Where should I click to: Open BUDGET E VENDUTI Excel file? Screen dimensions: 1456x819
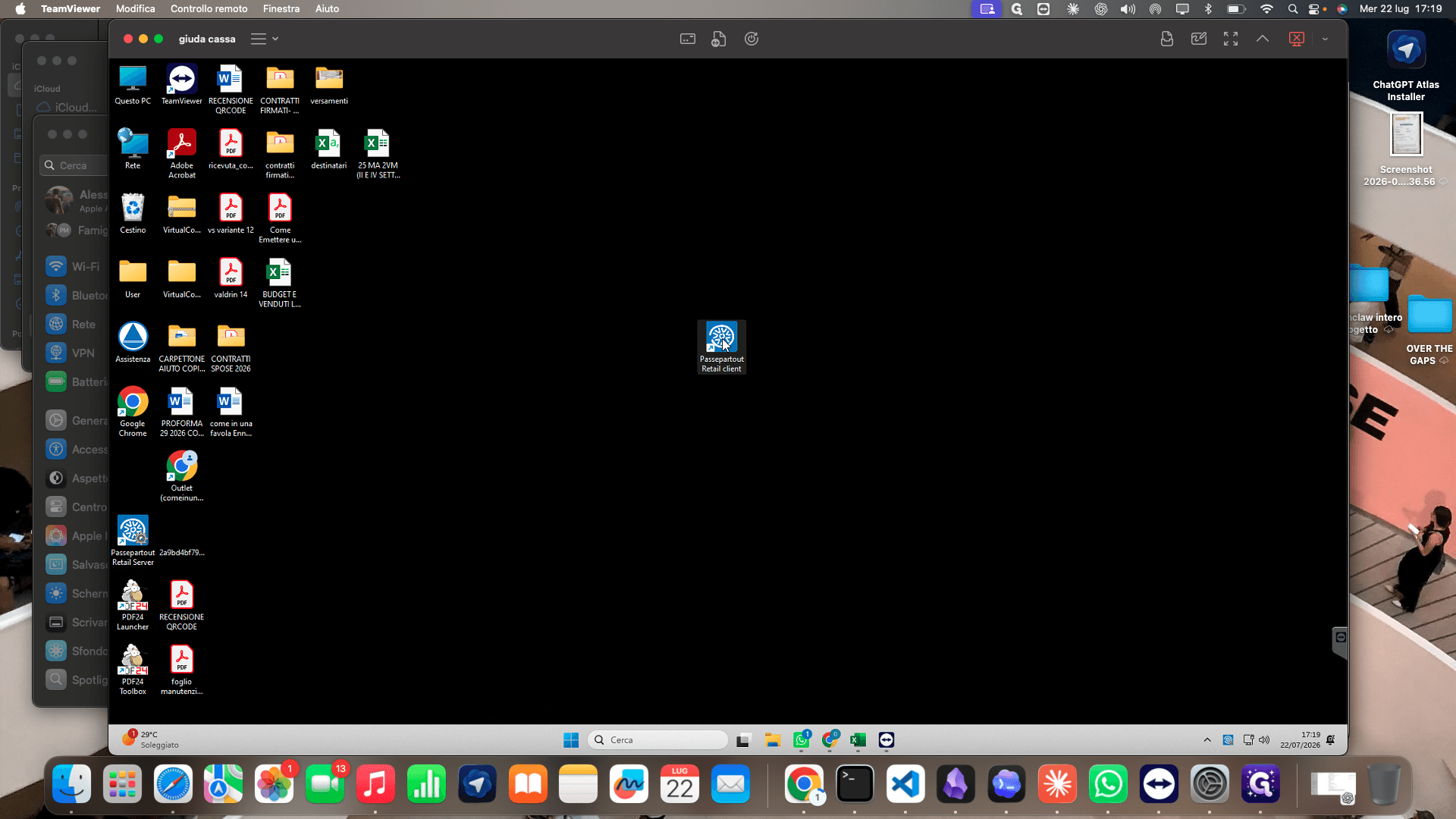(280, 283)
